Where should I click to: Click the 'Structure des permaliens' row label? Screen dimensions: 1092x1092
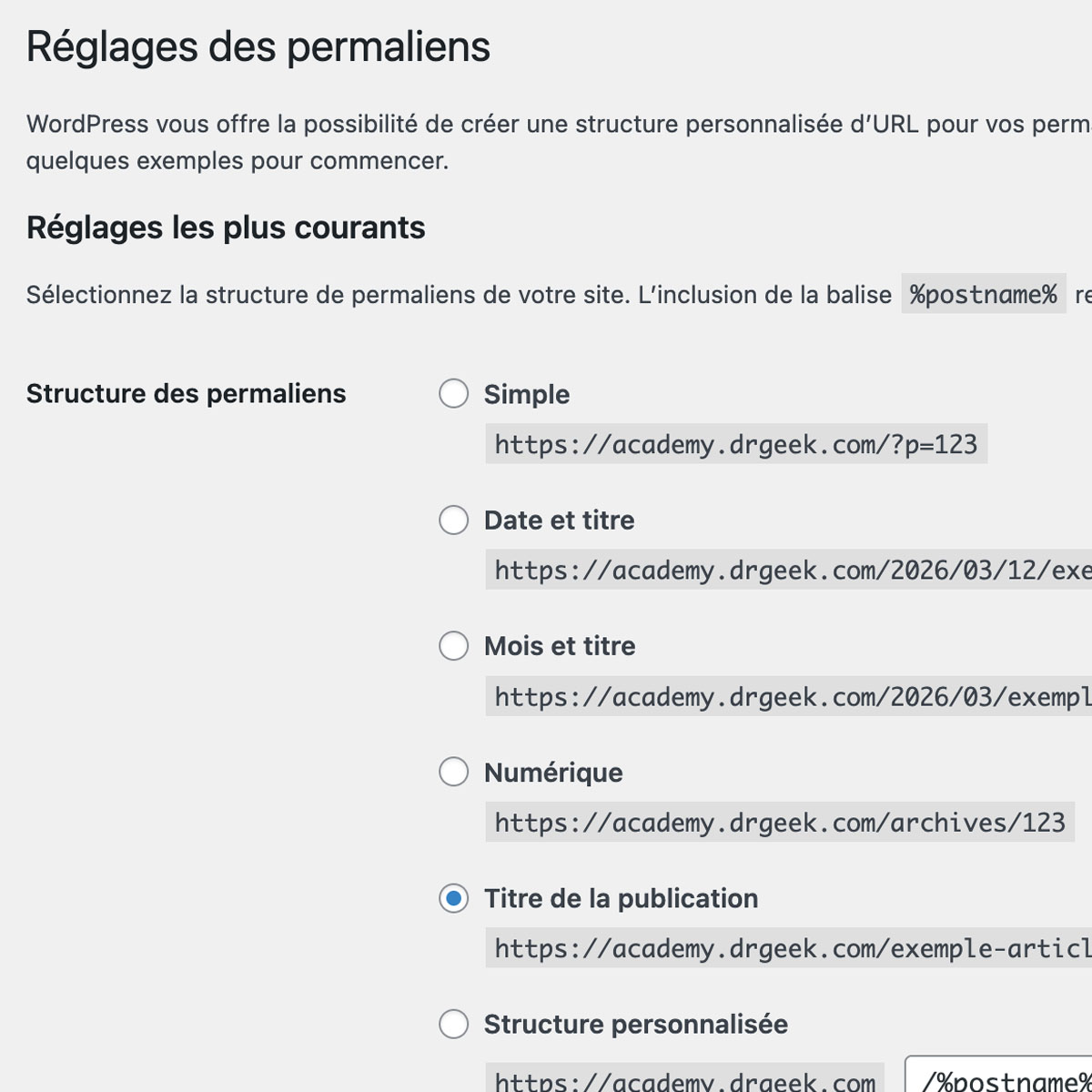186,393
